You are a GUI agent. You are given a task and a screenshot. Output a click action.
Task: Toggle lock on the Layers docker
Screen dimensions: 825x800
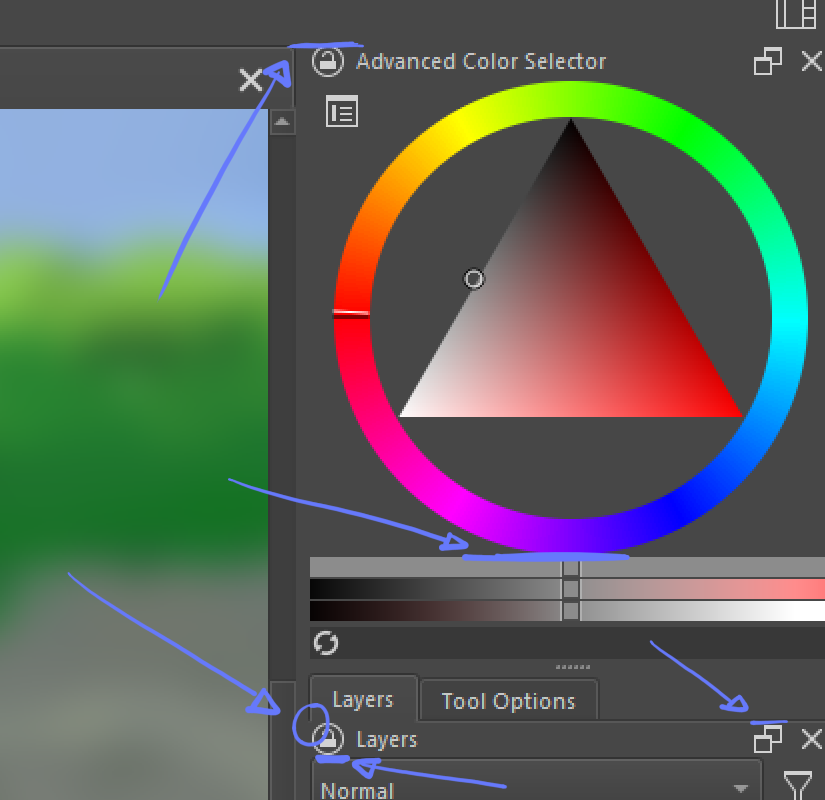pyautogui.click(x=328, y=739)
